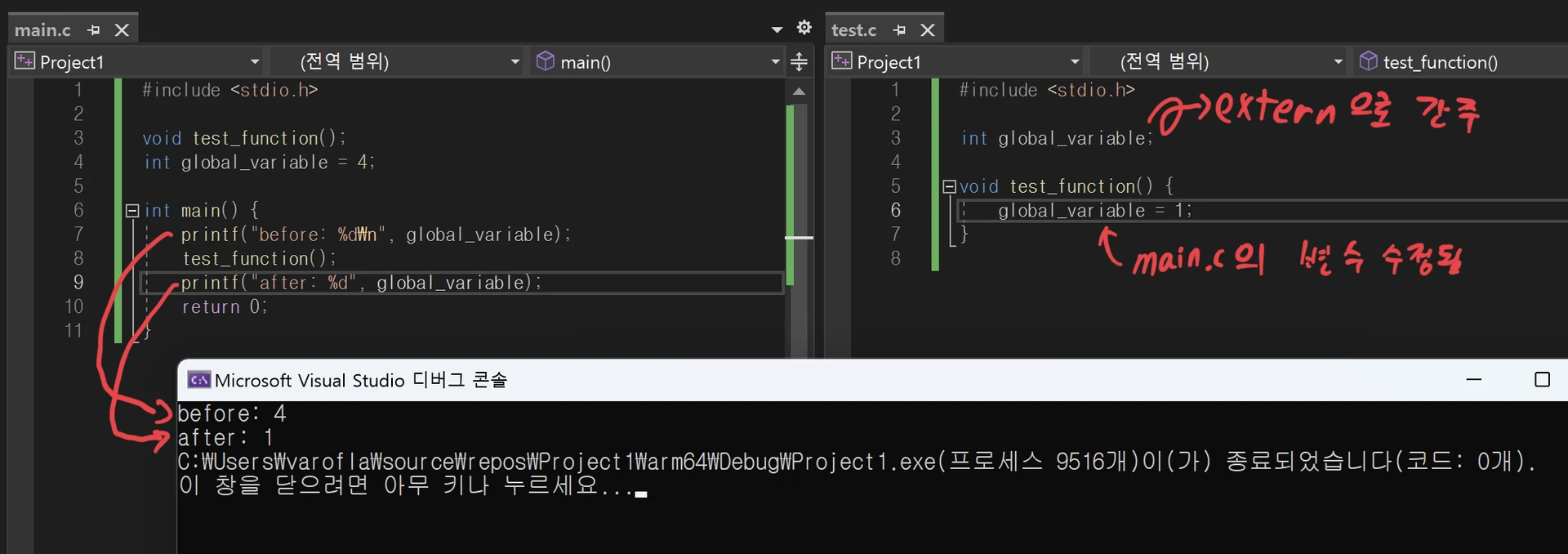Open the editor window settings gear

804,28
